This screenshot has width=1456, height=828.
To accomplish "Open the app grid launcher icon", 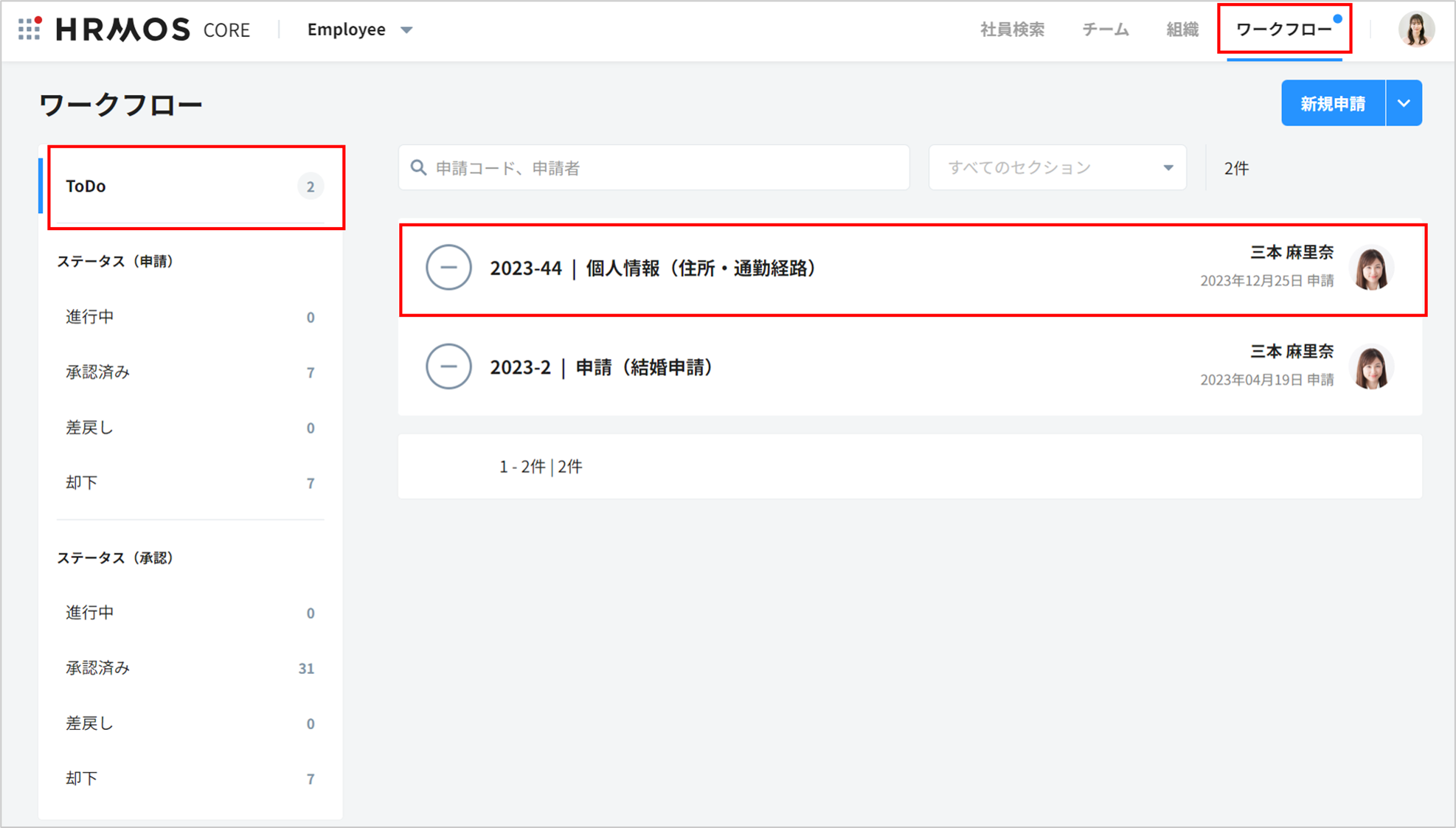I will pos(30,29).
